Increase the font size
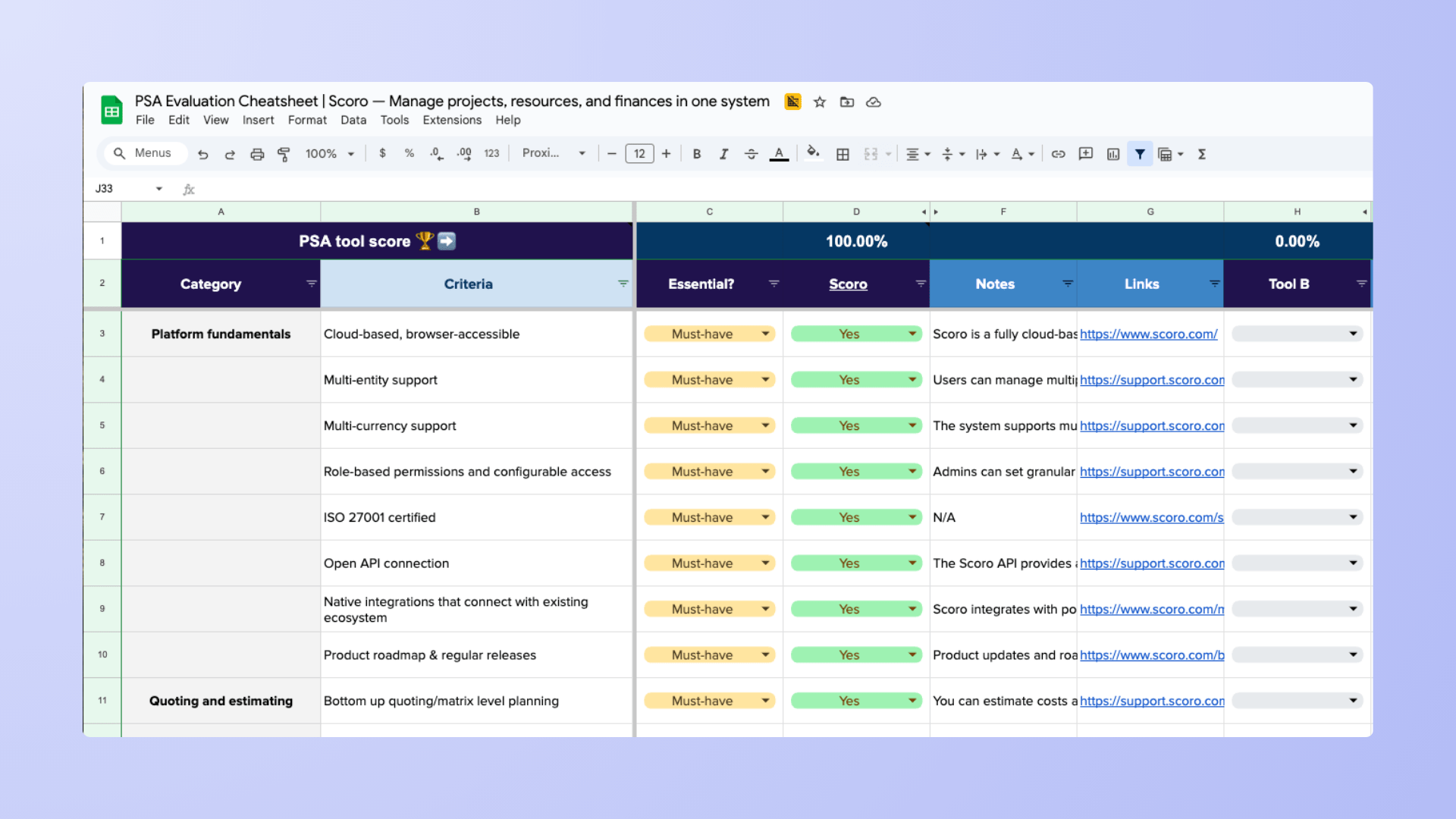The image size is (1456, 819). pos(667,154)
